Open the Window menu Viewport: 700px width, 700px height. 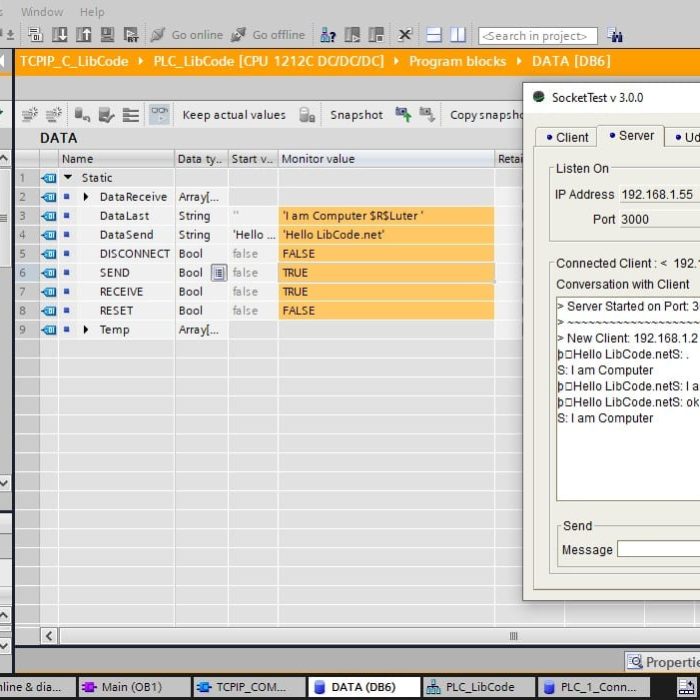tap(42, 12)
